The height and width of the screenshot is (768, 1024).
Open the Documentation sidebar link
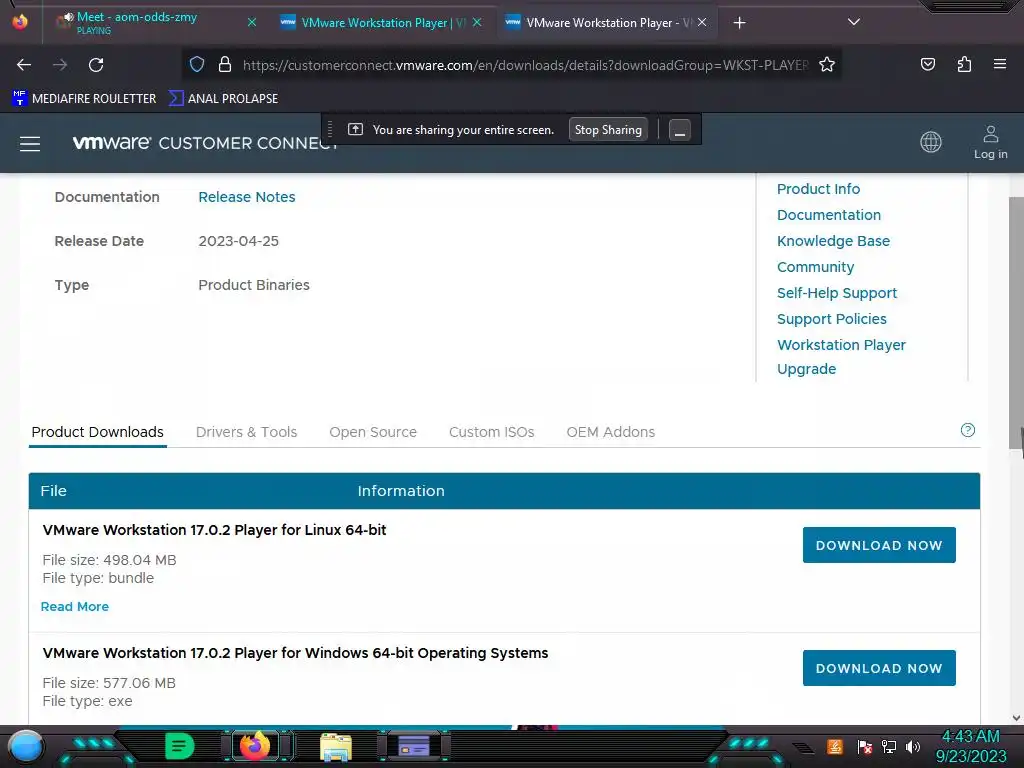(829, 215)
